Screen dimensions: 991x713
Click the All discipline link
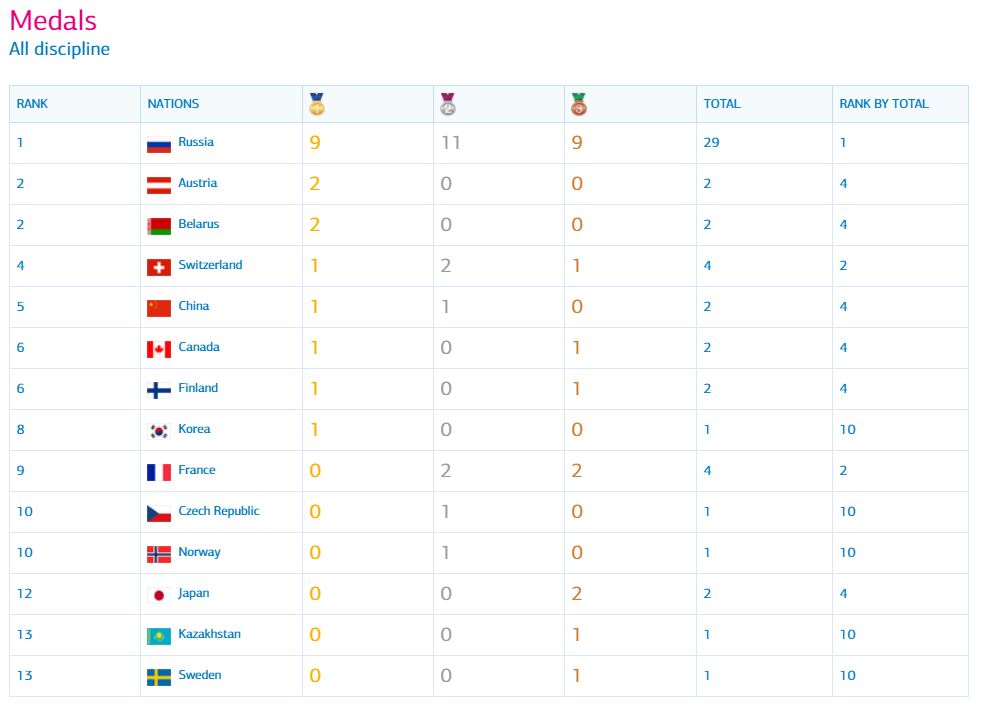coord(59,49)
